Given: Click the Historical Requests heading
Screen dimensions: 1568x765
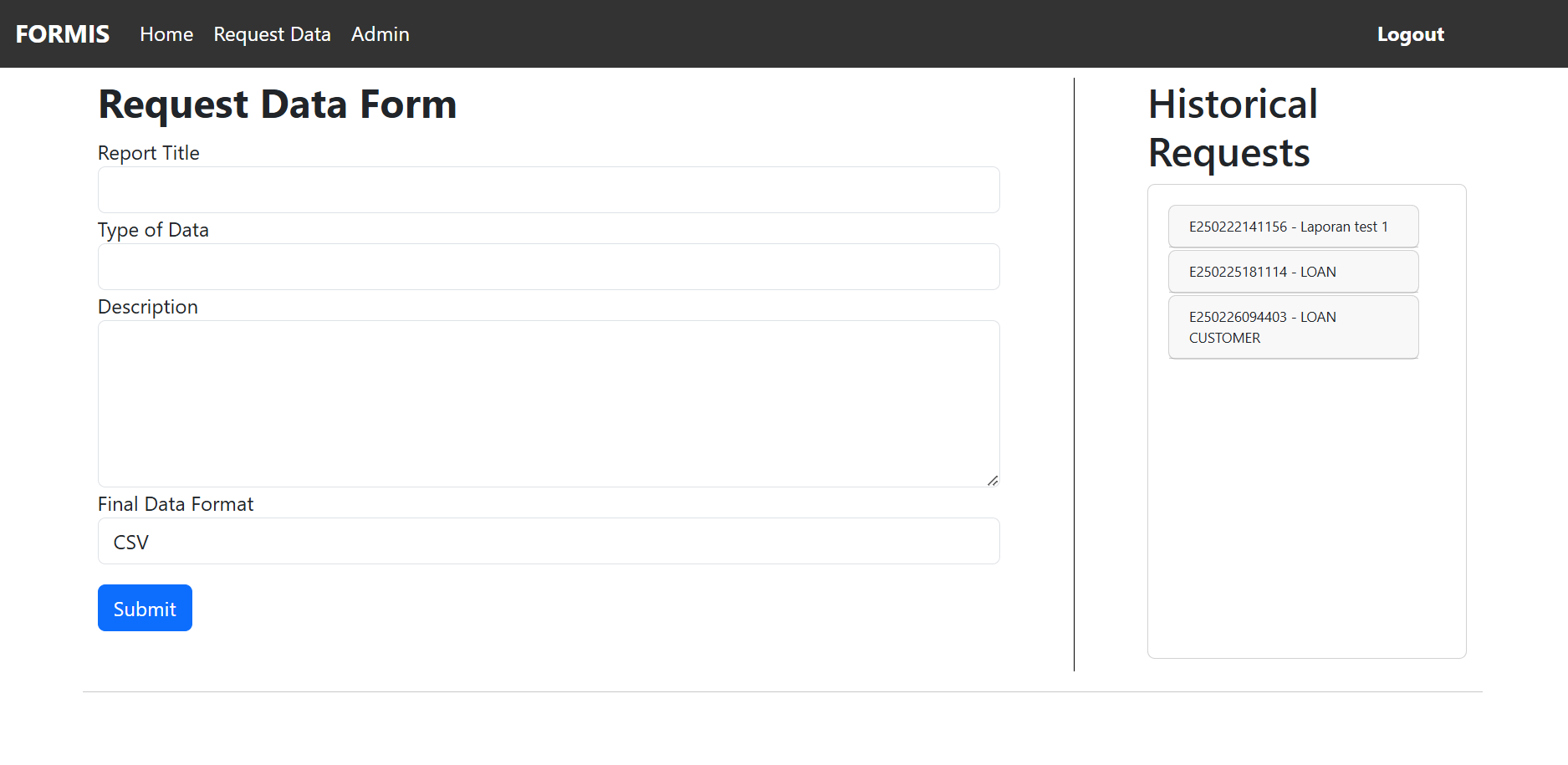Looking at the screenshot, I should click(1233, 128).
